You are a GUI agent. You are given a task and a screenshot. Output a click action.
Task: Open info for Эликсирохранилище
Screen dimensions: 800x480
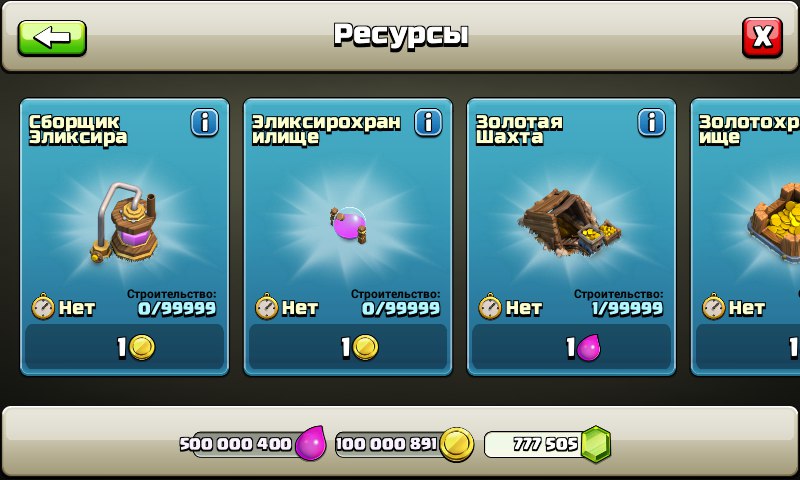tap(429, 122)
